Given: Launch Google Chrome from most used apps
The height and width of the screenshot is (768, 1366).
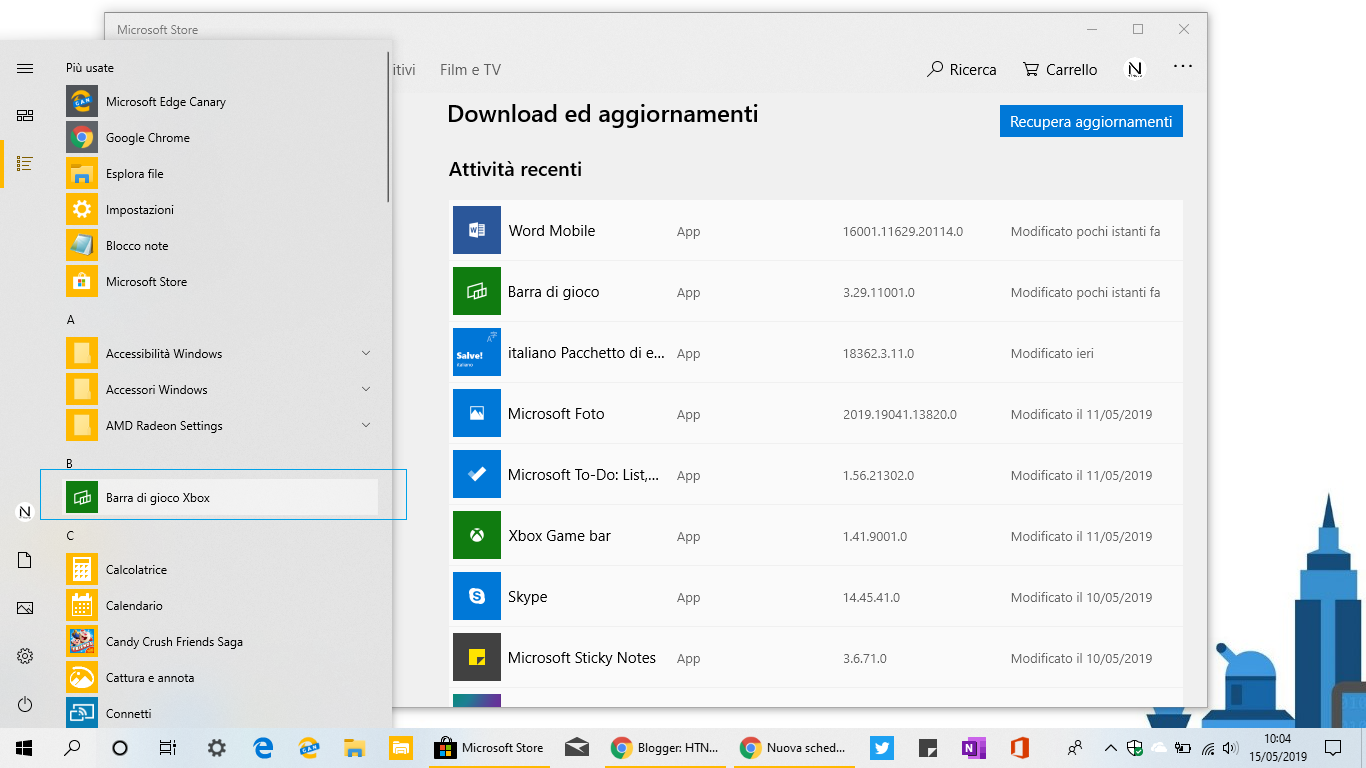Looking at the screenshot, I should click(222, 138).
